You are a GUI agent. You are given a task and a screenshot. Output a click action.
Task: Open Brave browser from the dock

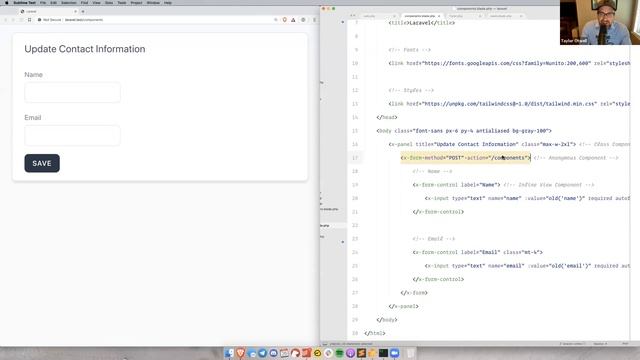coord(240,353)
